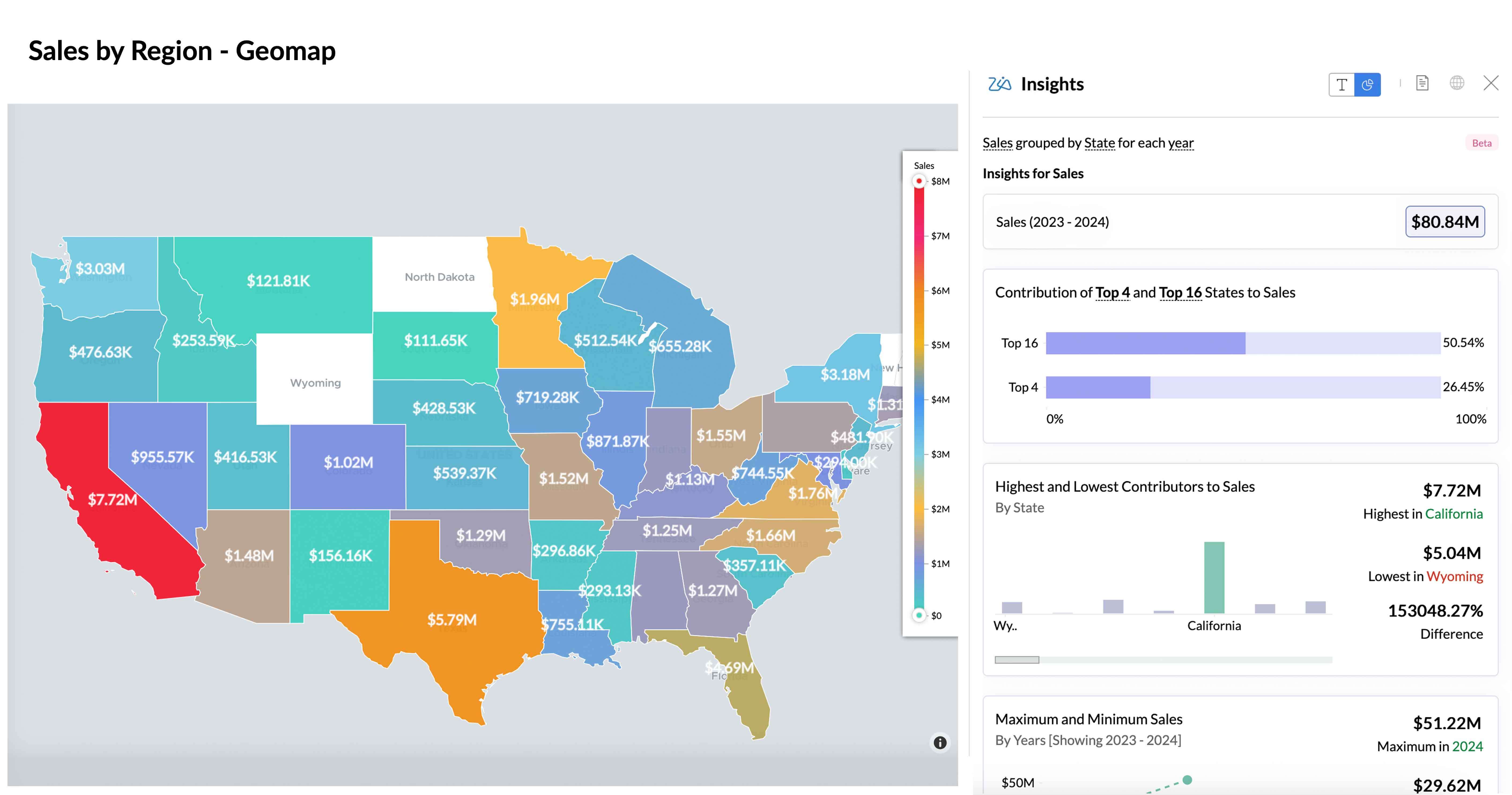Open the Top 4 selector
The width and height of the screenshot is (1512, 795).
coord(1112,292)
